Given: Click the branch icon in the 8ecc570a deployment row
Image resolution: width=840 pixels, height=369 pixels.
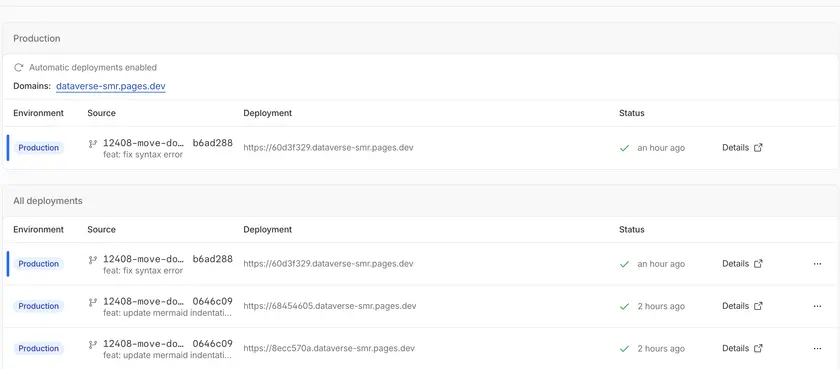Looking at the screenshot, I should (93, 344).
